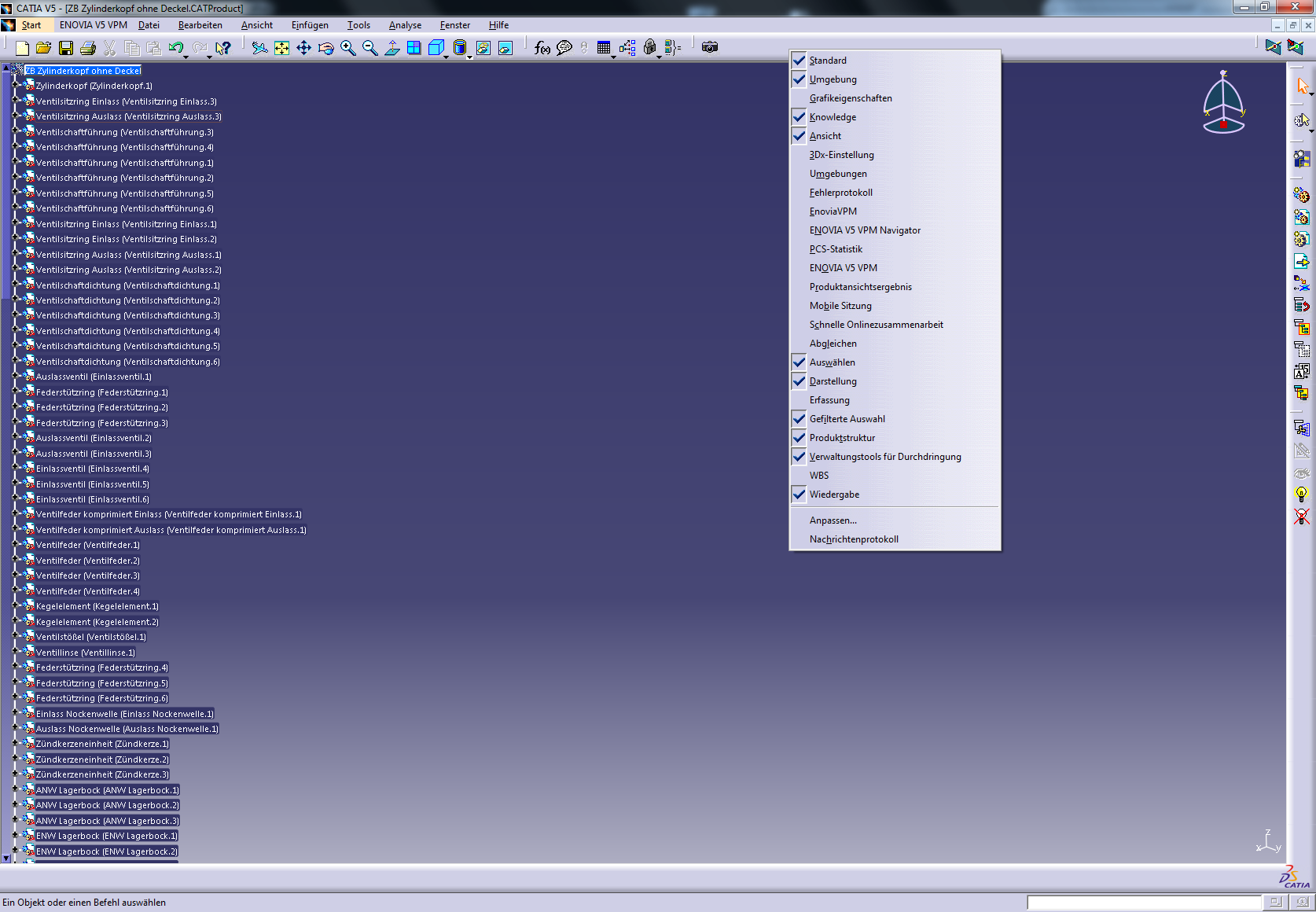Expand Zündkerzeneinheit (Zündkerze.1) node
Viewport: 1316px width, 912px height.
click(x=15, y=743)
